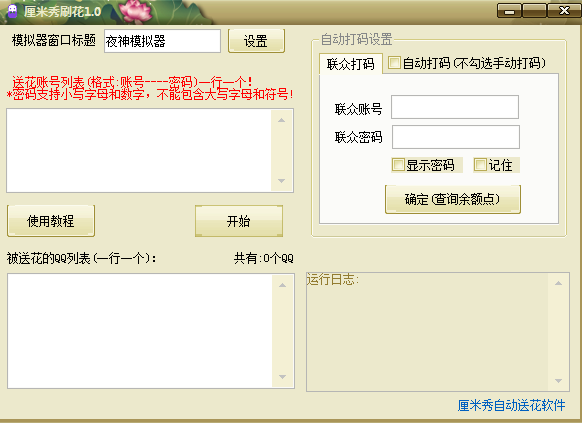Click the 开始 button
The image size is (582, 423).
(x=239, y=221)
